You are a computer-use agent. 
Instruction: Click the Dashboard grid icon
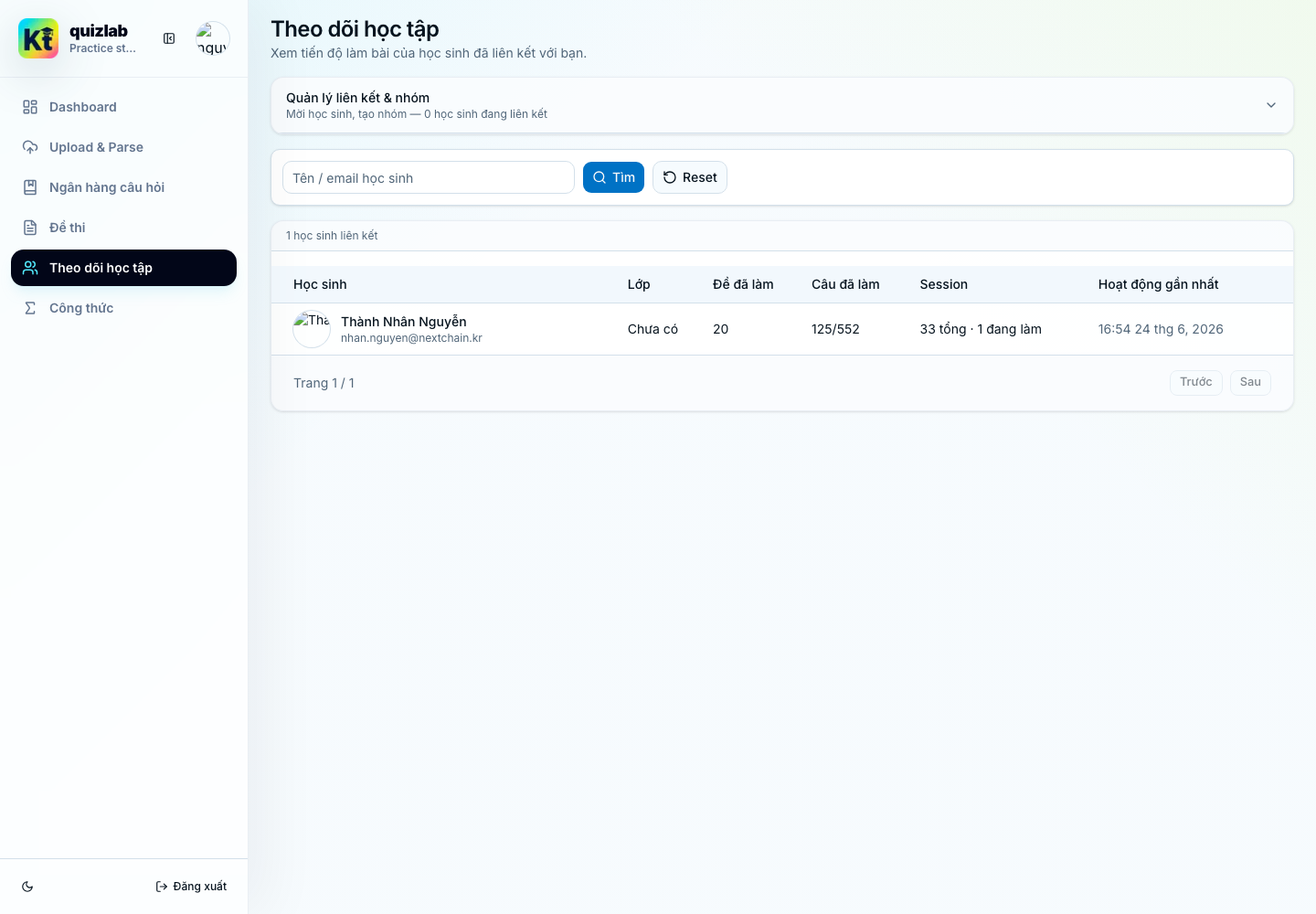pos(30,107)
